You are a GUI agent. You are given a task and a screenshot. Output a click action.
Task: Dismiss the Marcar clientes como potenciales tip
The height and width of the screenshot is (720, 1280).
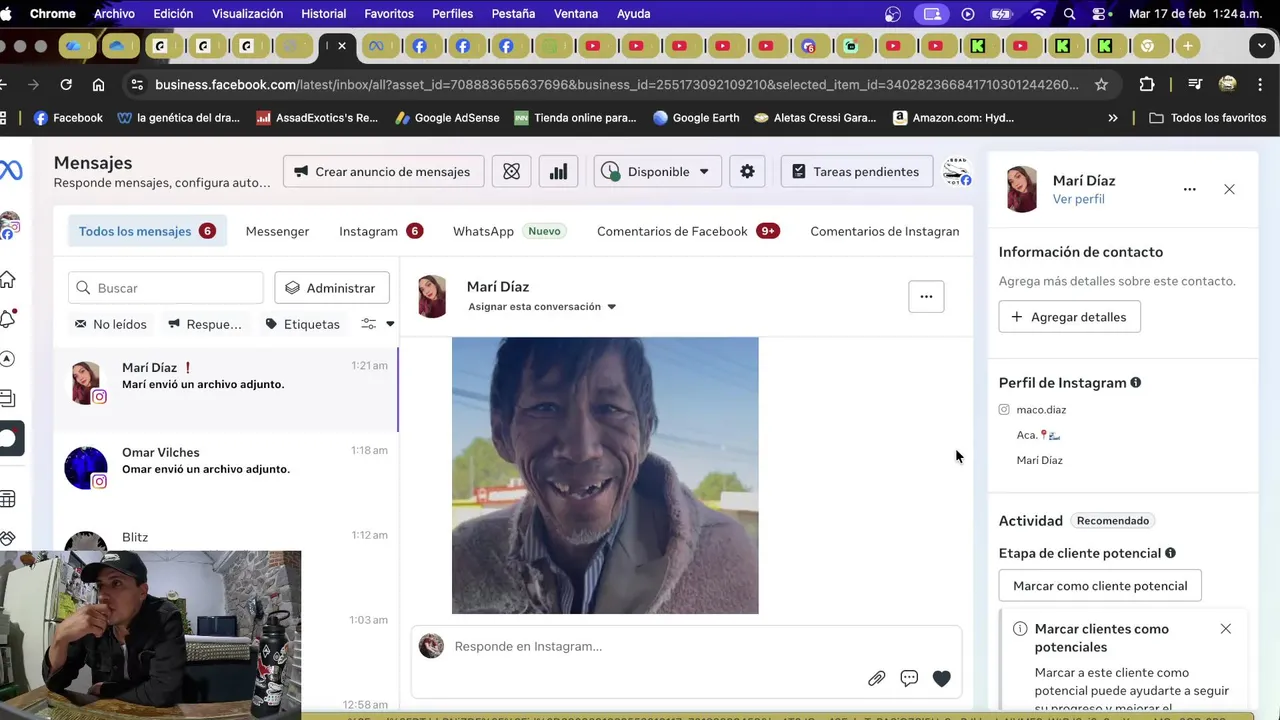pos(1226,629)
